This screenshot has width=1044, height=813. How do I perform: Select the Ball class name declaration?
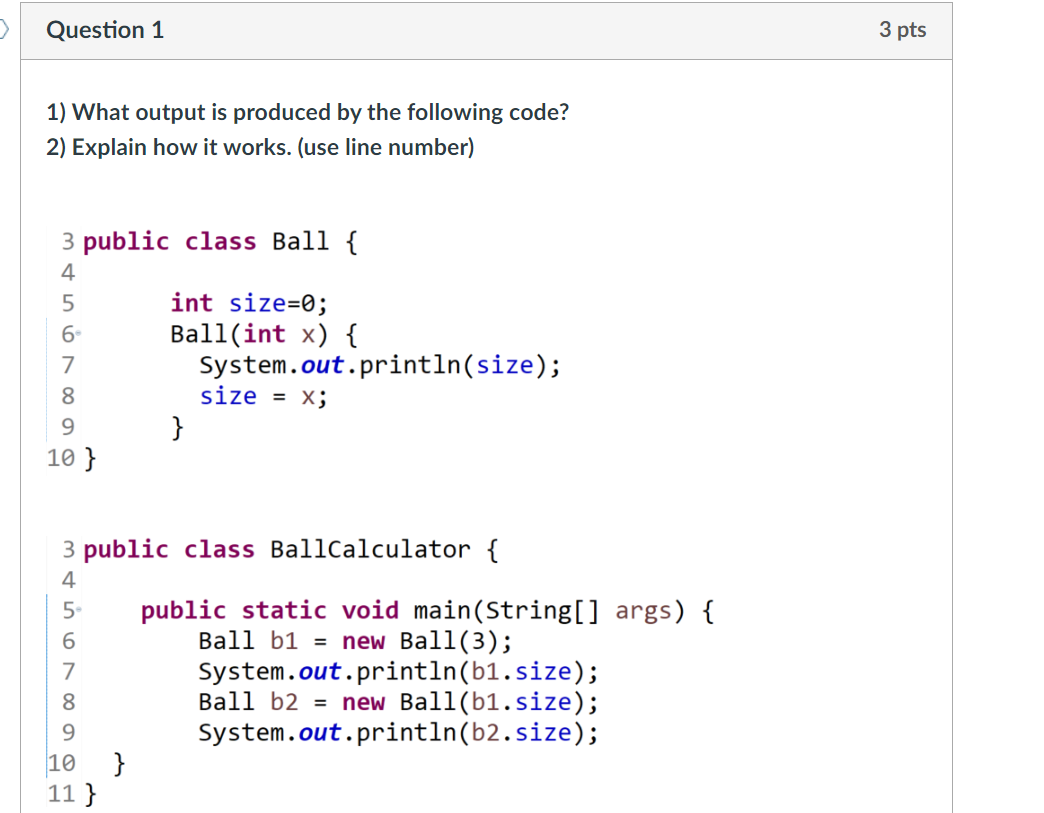299,240
